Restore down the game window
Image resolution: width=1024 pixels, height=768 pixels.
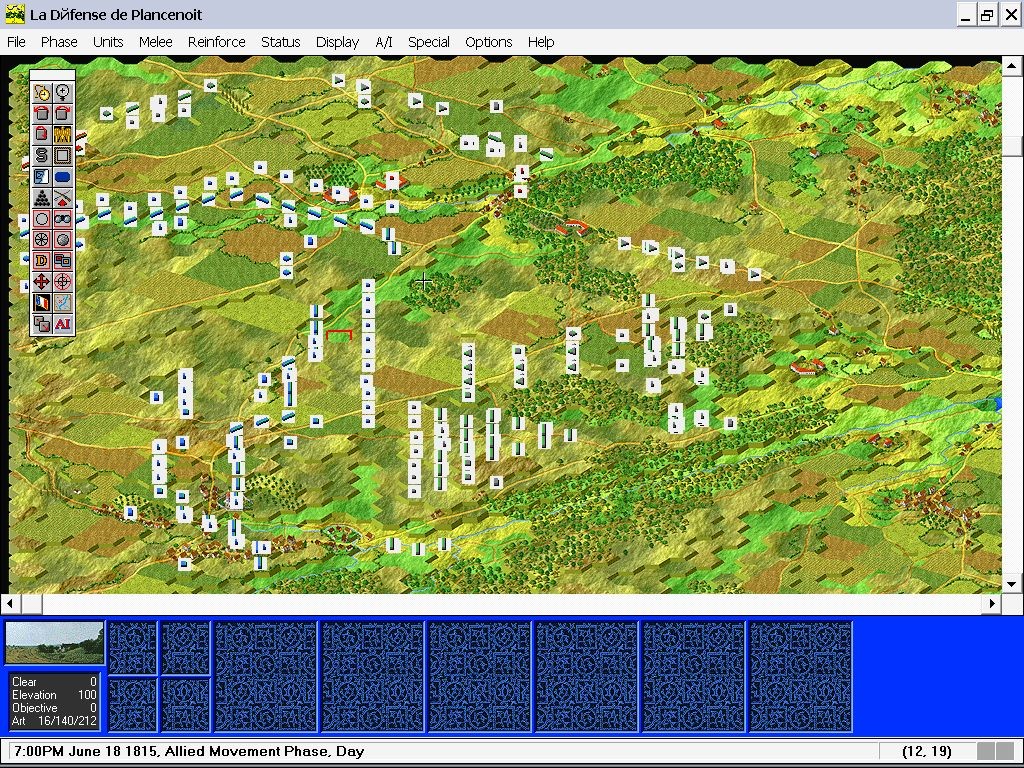click(987, 14)
